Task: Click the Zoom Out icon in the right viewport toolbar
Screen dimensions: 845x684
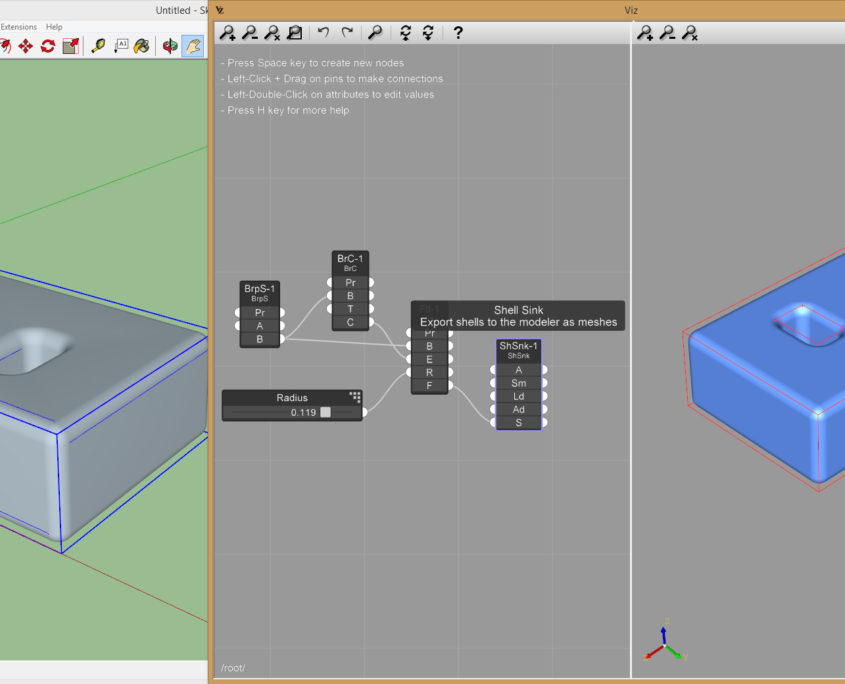Action: point(666,32)
